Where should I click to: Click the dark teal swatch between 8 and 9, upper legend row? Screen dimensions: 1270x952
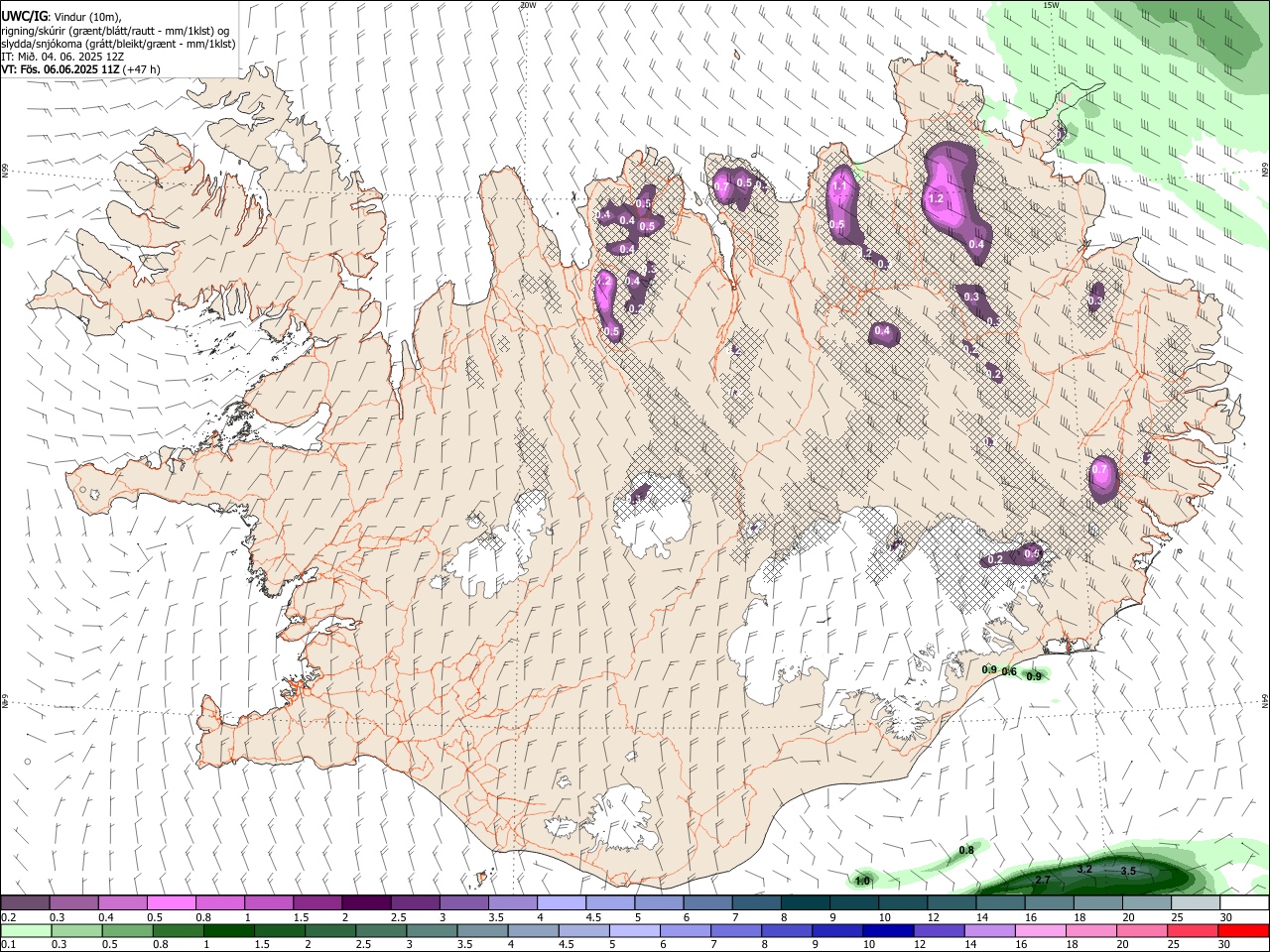(x=805, y=903)
